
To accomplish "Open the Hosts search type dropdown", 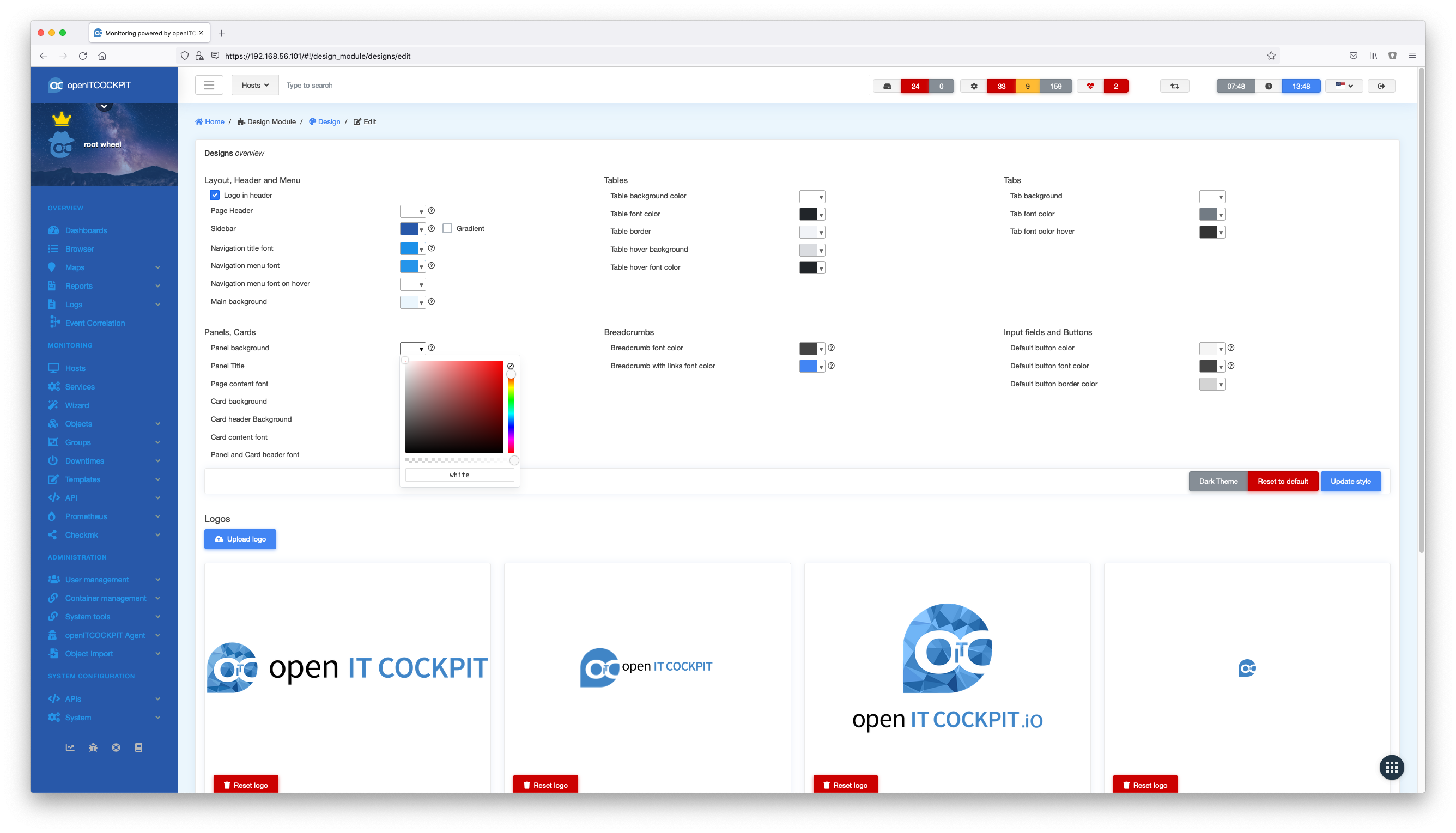I will [x=254, y=85].
